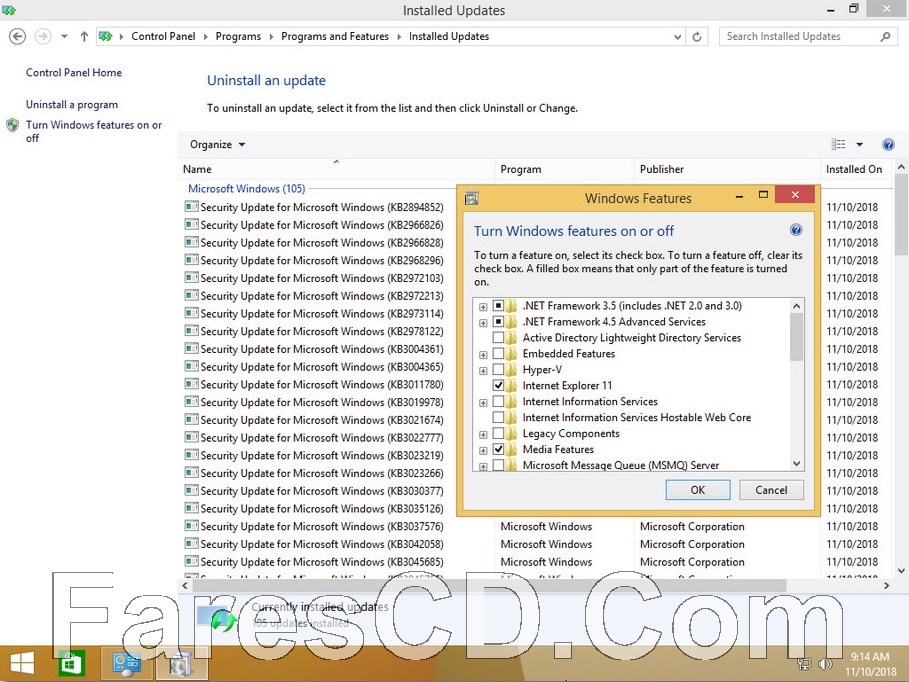Go up one folder level
Screen dimensions: 909x682
84,37
